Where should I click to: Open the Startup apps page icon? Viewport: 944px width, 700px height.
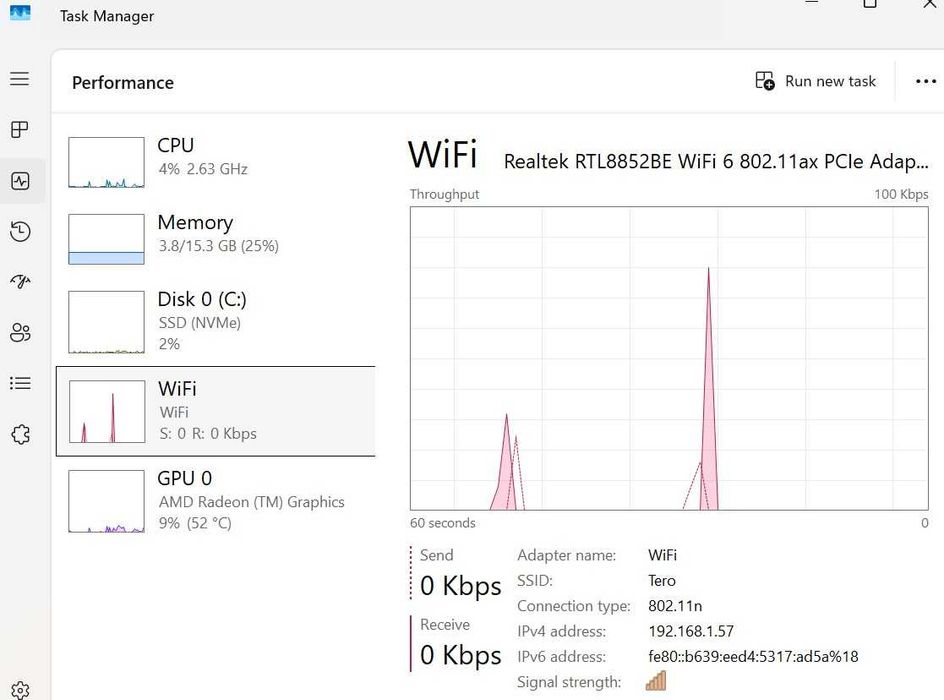click(x=20, y=282)
